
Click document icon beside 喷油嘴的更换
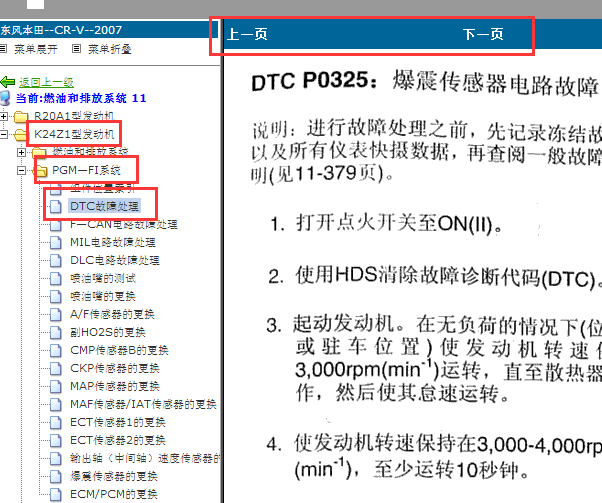(x=56, y=297)
